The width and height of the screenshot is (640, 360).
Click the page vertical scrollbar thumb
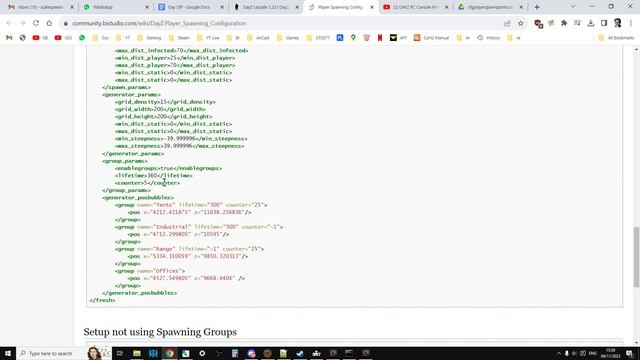(x=636, y=257)
